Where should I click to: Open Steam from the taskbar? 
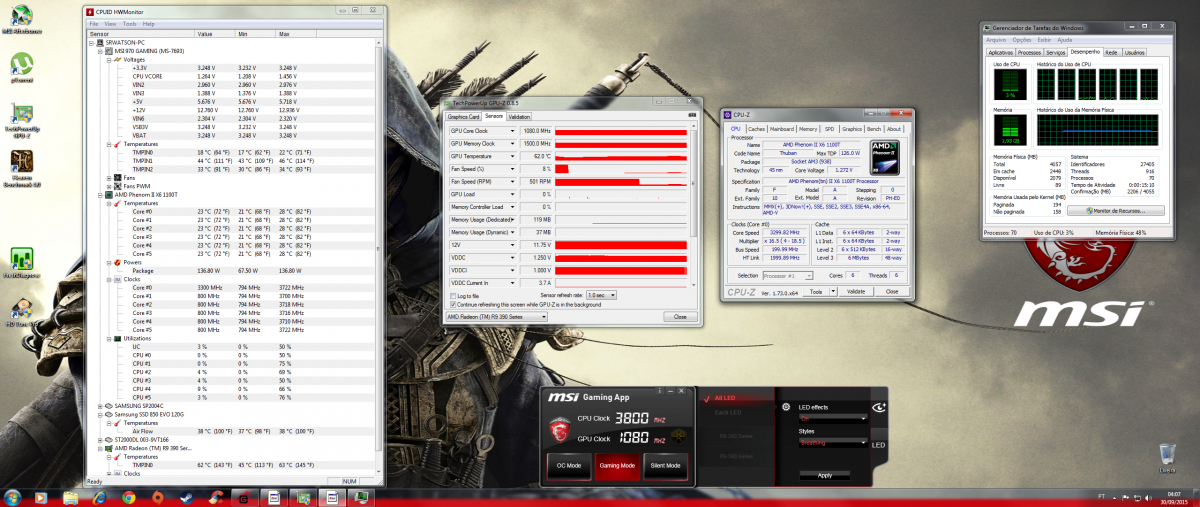187,497
